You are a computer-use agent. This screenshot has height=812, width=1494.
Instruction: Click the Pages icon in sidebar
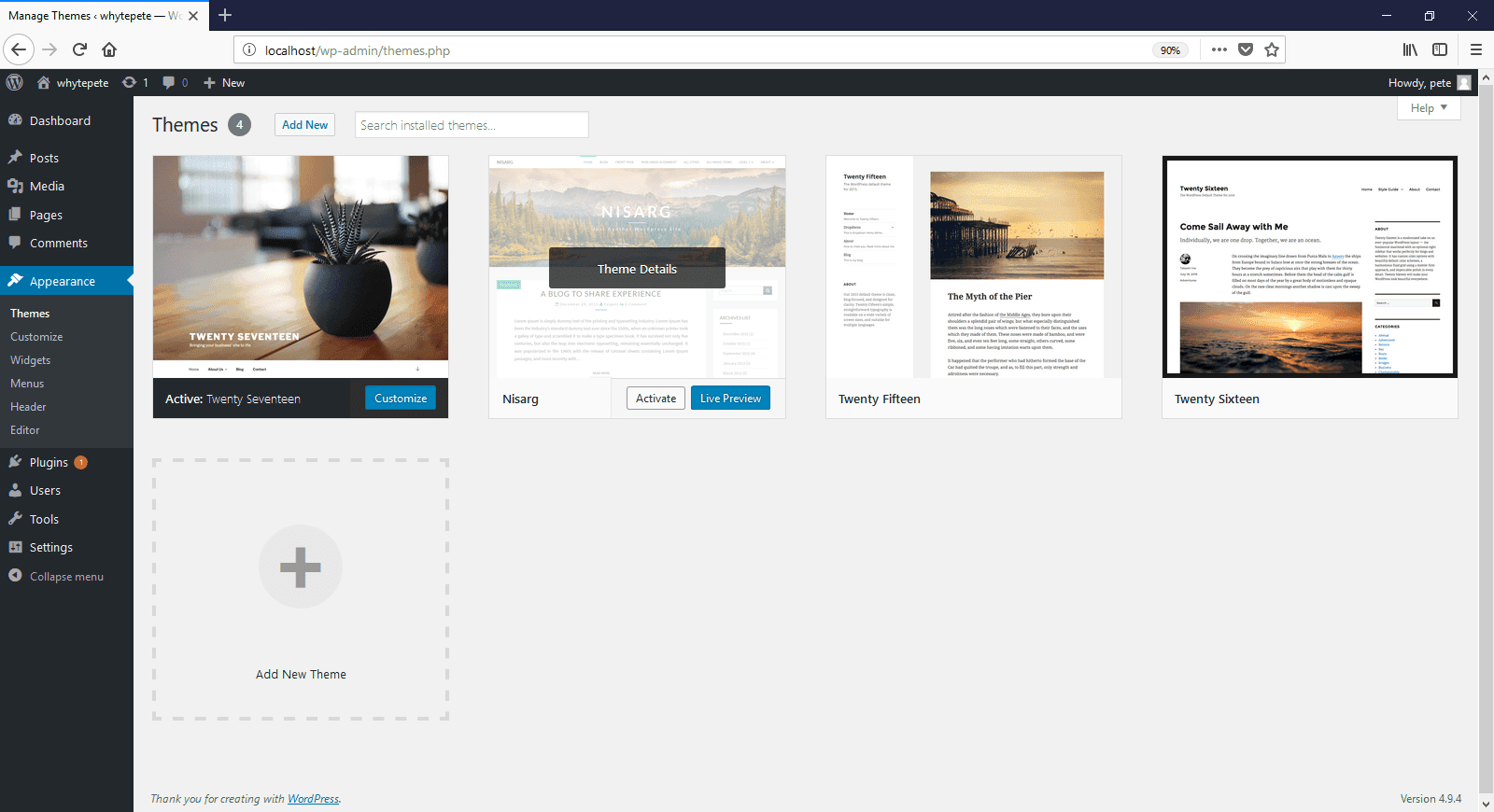tap(15, 215)
